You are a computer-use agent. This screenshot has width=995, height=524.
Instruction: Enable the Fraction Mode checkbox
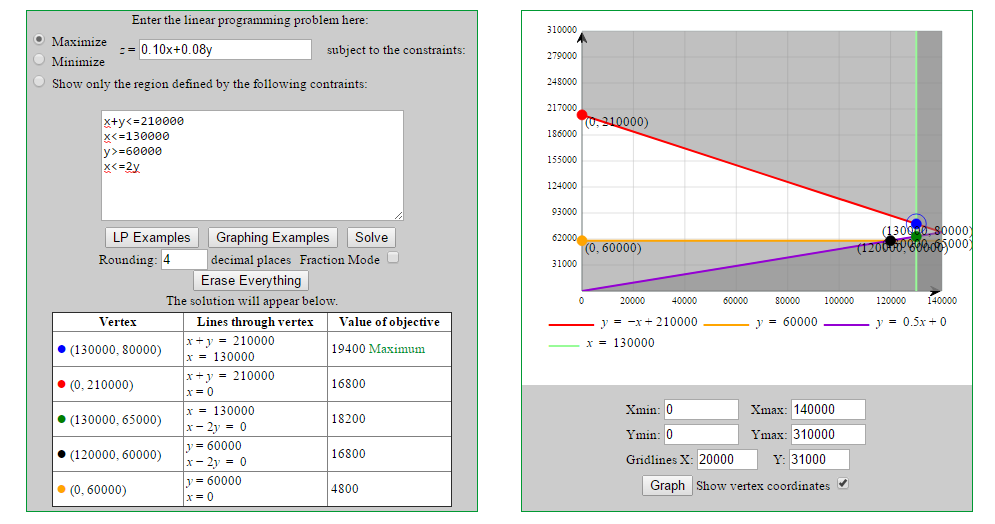pos(393,258)
